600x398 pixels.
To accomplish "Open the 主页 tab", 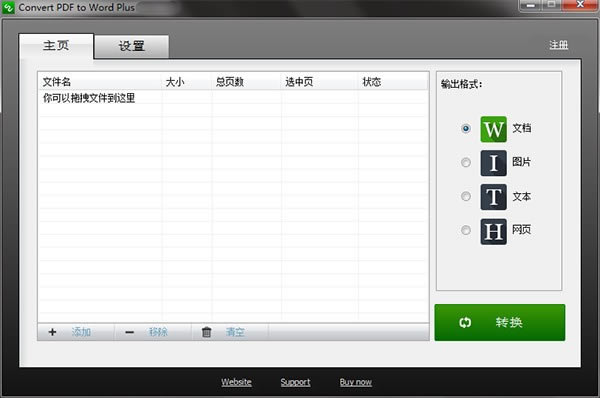I will (x=56, y=46).
